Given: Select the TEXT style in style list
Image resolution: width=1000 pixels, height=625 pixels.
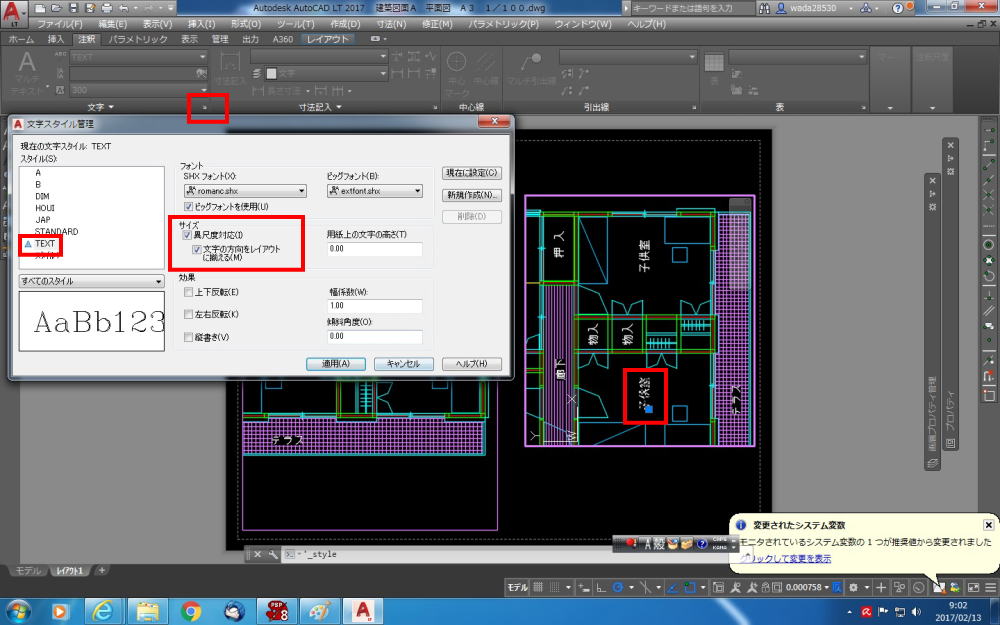Looking at the screenshot, I should 45,244.
